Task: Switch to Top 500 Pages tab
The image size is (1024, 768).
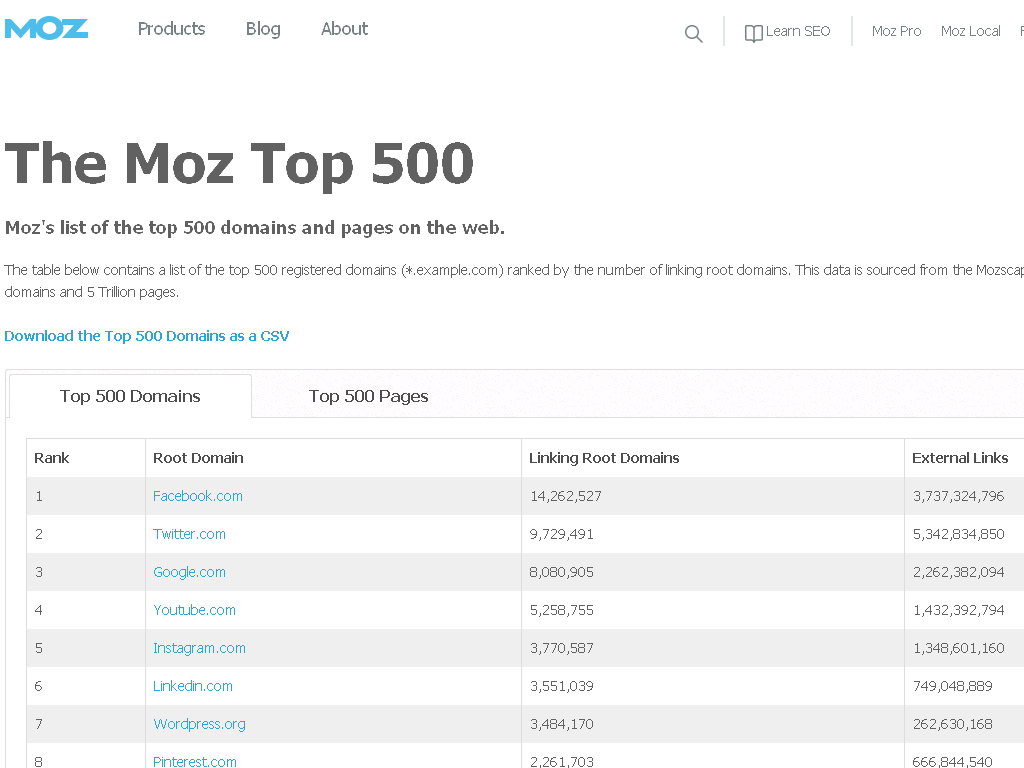Action: point(368,396)
